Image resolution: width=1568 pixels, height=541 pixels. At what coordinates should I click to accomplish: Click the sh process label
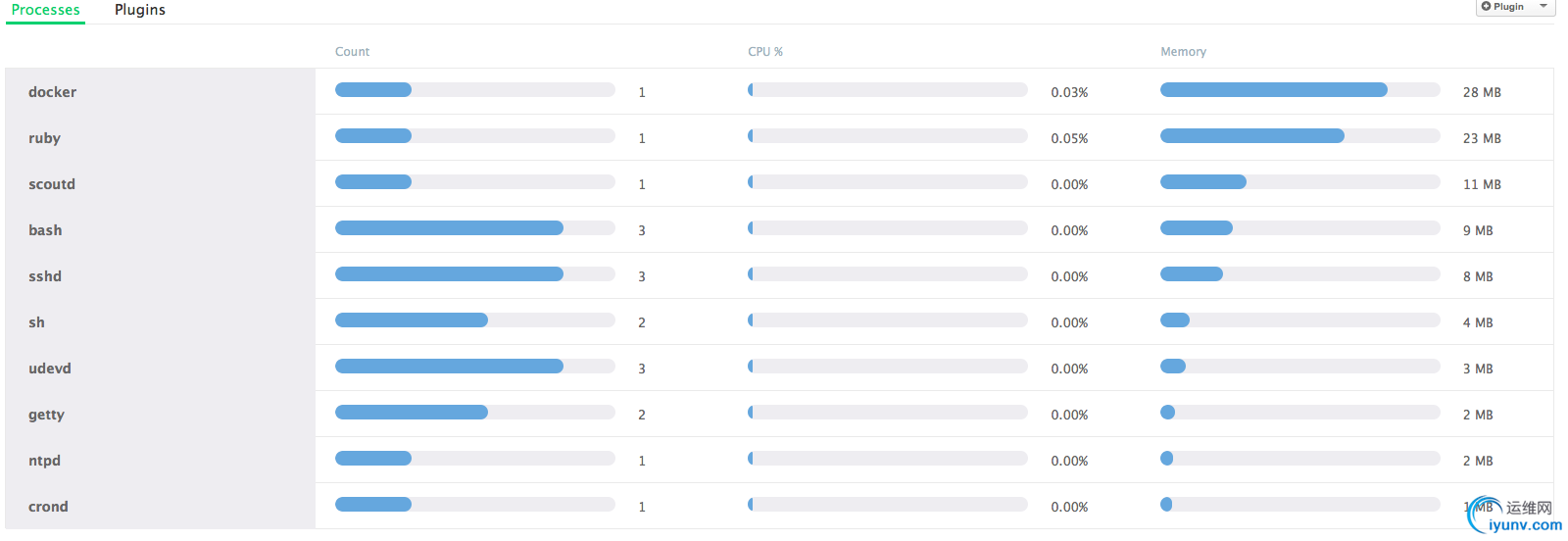37,322
